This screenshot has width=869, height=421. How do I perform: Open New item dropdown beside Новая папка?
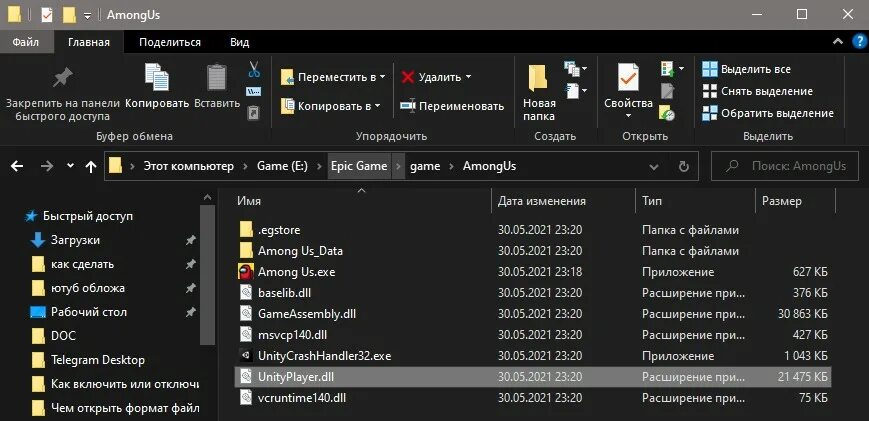click(575, 69)
